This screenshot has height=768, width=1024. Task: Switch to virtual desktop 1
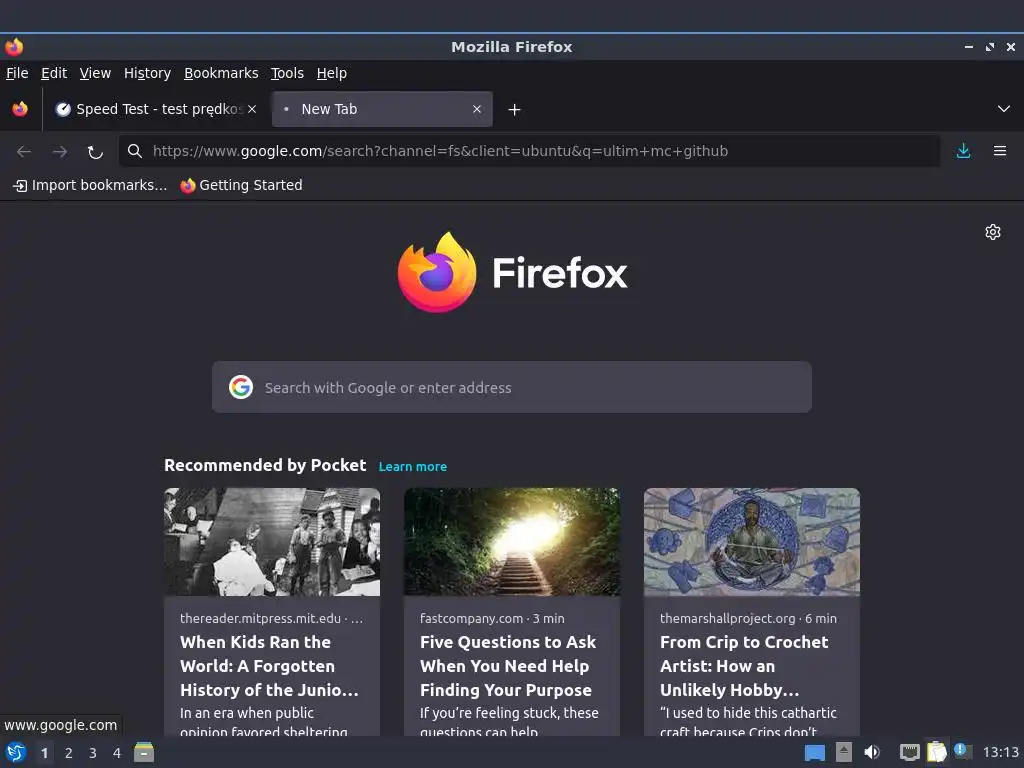[x=44, y=753]
